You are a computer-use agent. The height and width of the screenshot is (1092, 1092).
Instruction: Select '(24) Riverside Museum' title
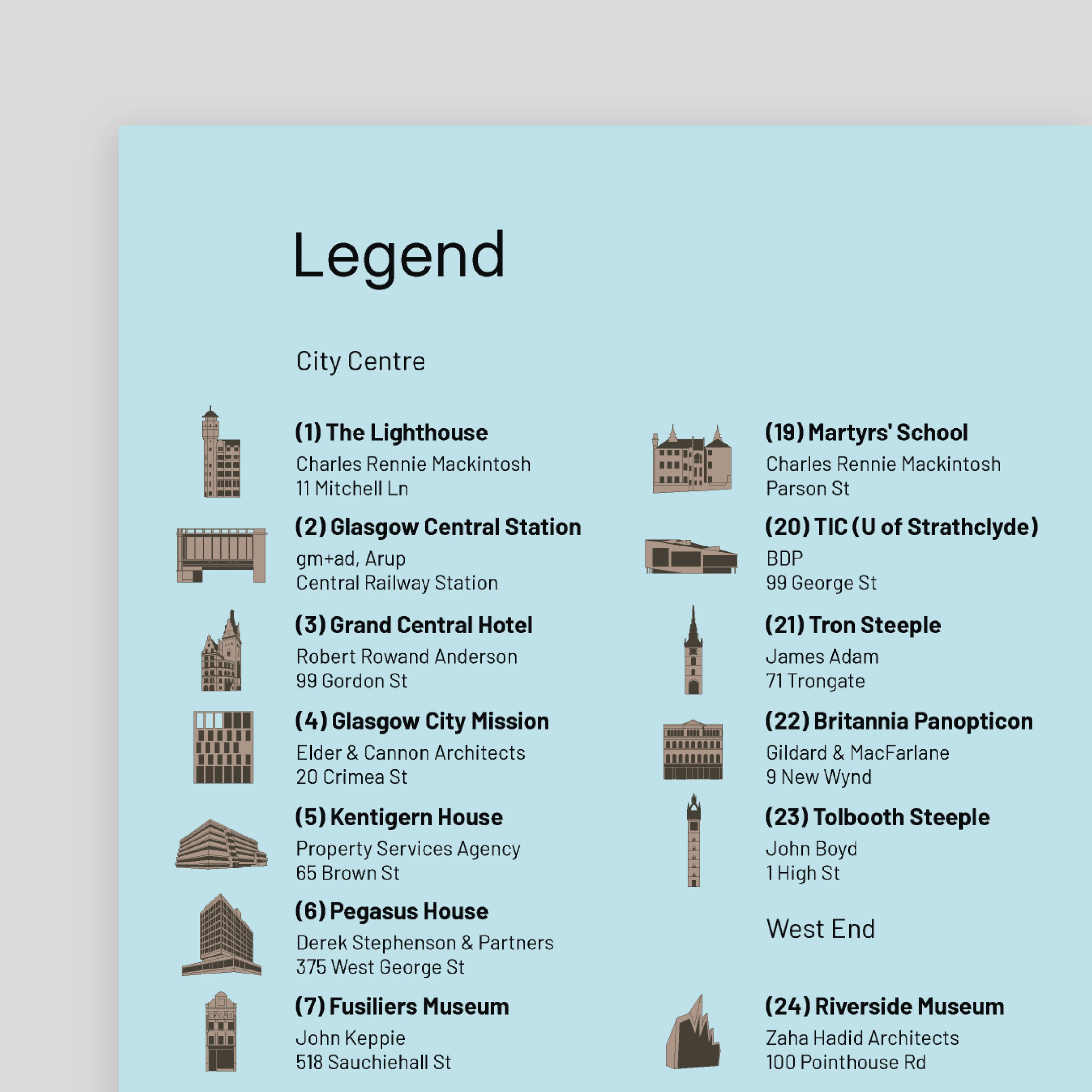point(885,1007)
